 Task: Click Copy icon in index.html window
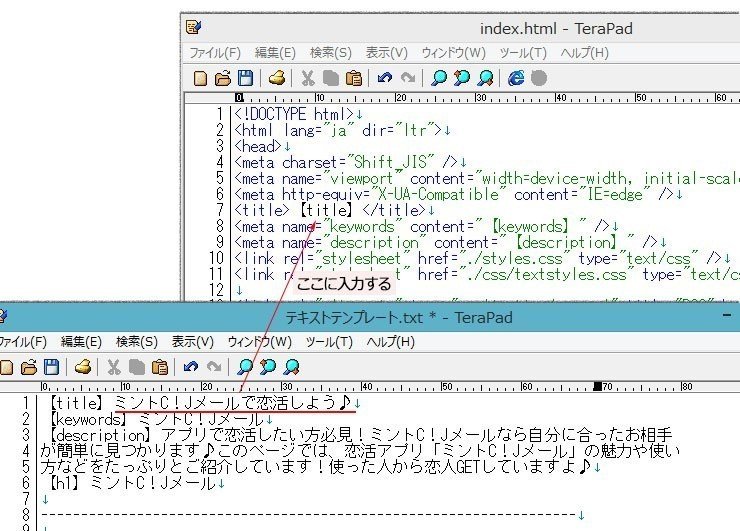point(330,78)
